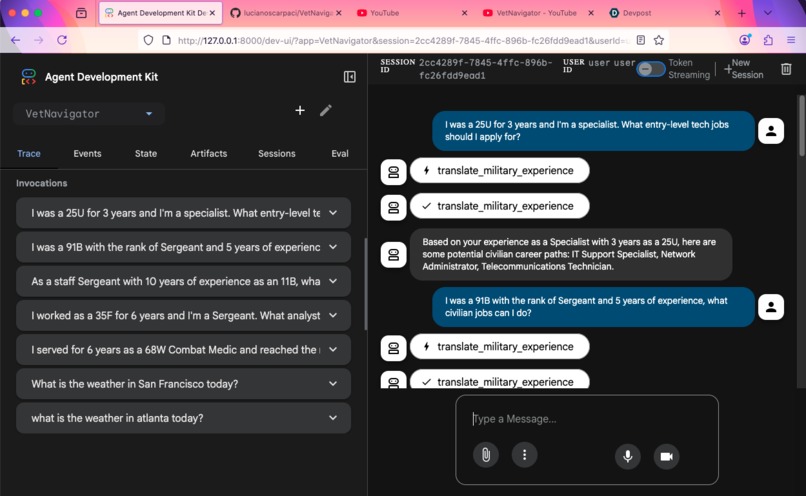Switch to the Trace tab
This screenshot has height=496, width=806.
[x=29, y=154]
